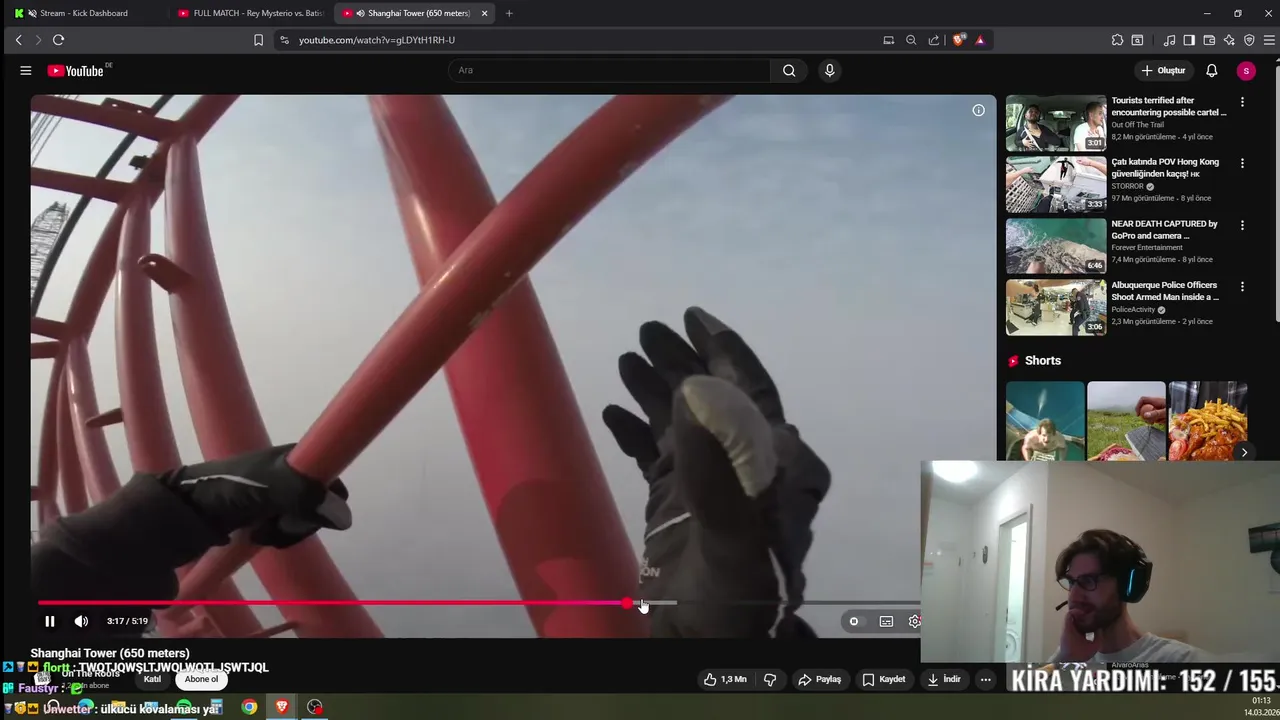The height and width of the screenshot is (720, 1280).
Task: Show next Shorts with the arrow
Action: [x=1244, y=452]
